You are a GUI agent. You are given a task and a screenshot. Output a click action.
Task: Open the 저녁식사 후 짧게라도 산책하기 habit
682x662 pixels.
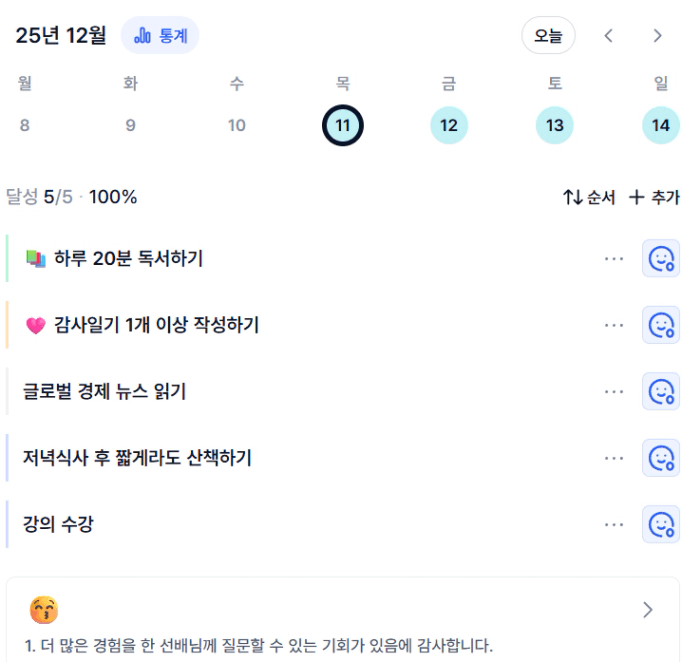(137, 458)
